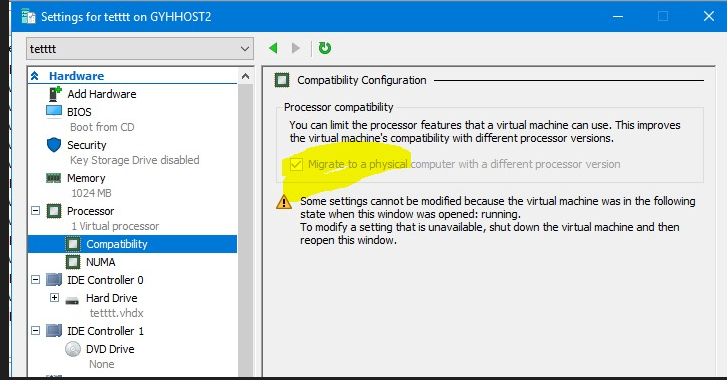
Task: Select the Memory entry
Action: [86, 178]
